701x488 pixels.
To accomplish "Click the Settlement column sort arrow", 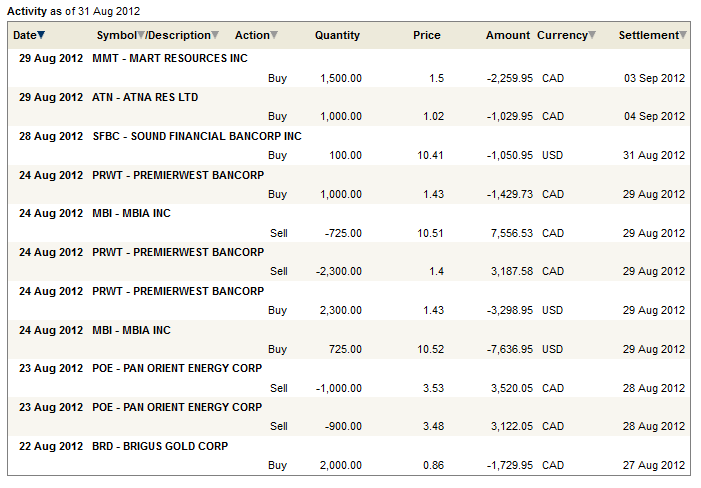I will pos(683,36).
